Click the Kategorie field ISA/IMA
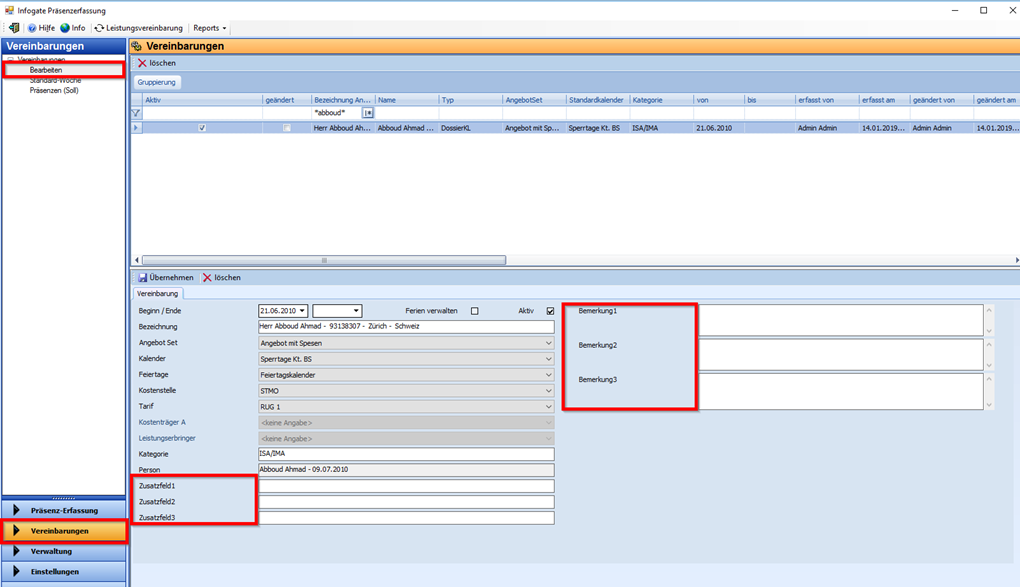This screenshot has width=1020, height=587. tap(406, 454)
